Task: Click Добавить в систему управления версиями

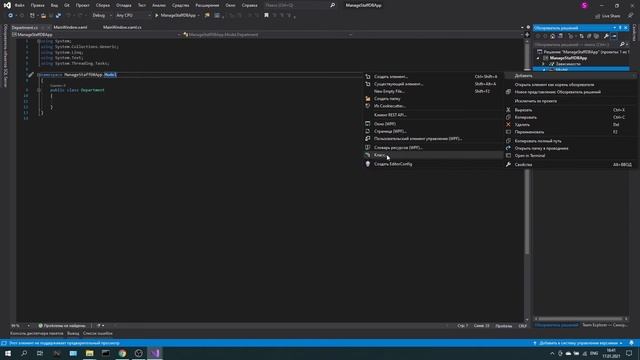Action: tap(578, 343)
